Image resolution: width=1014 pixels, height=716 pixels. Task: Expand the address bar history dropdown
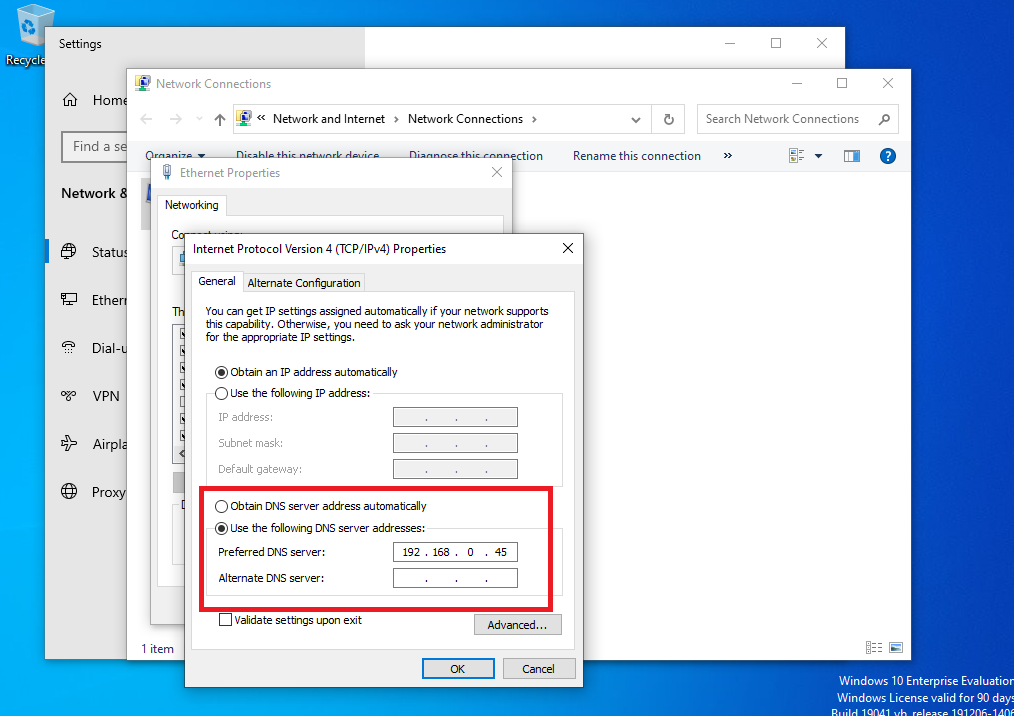coord(636,119)
